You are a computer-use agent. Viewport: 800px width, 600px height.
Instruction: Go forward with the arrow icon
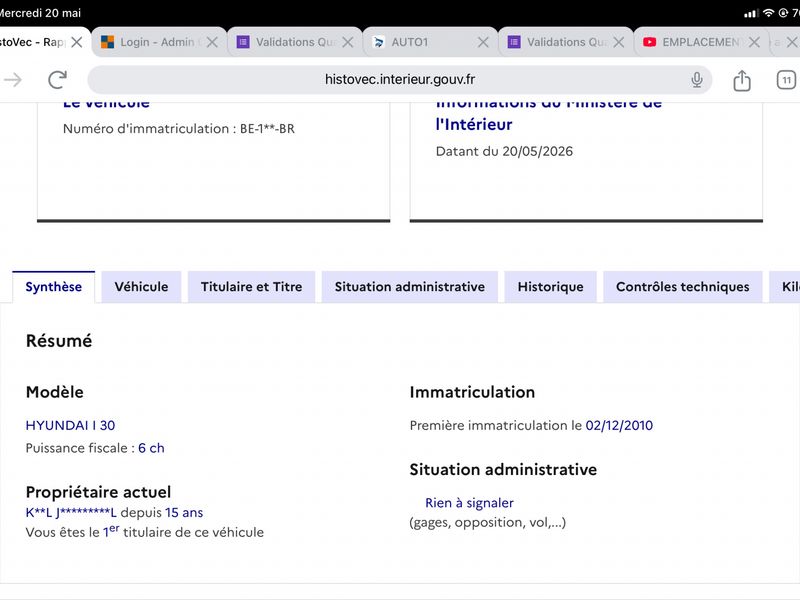pyautogui.click(x=13, y=80)
